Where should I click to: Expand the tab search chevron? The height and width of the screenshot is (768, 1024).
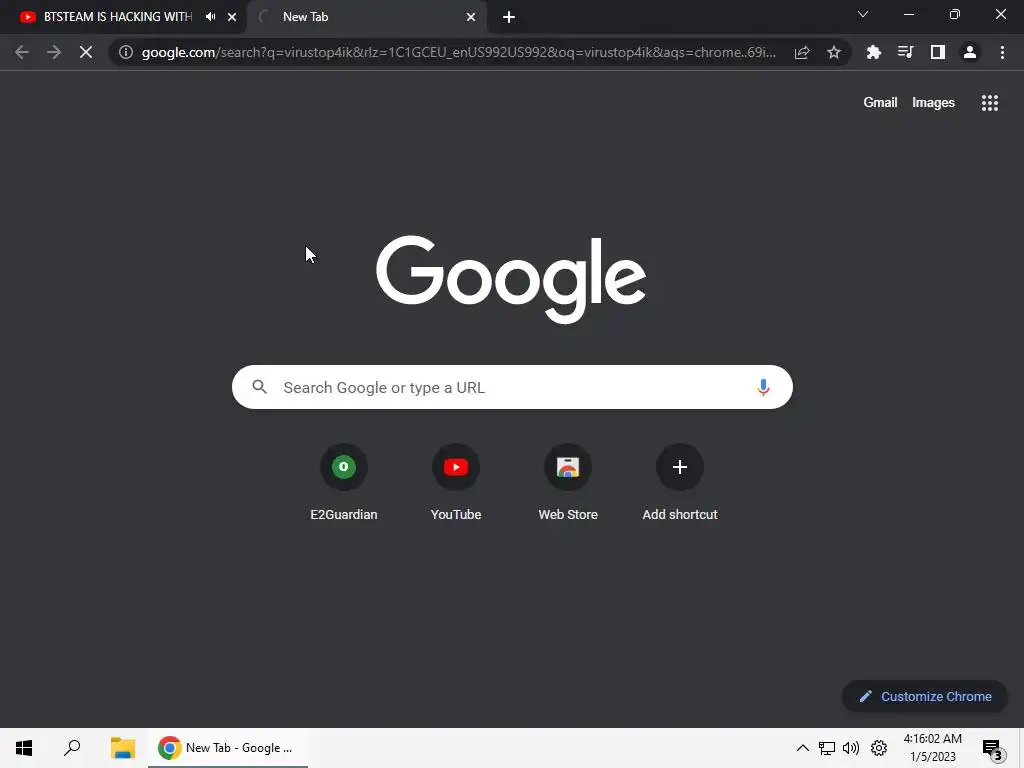pos(863,14)
